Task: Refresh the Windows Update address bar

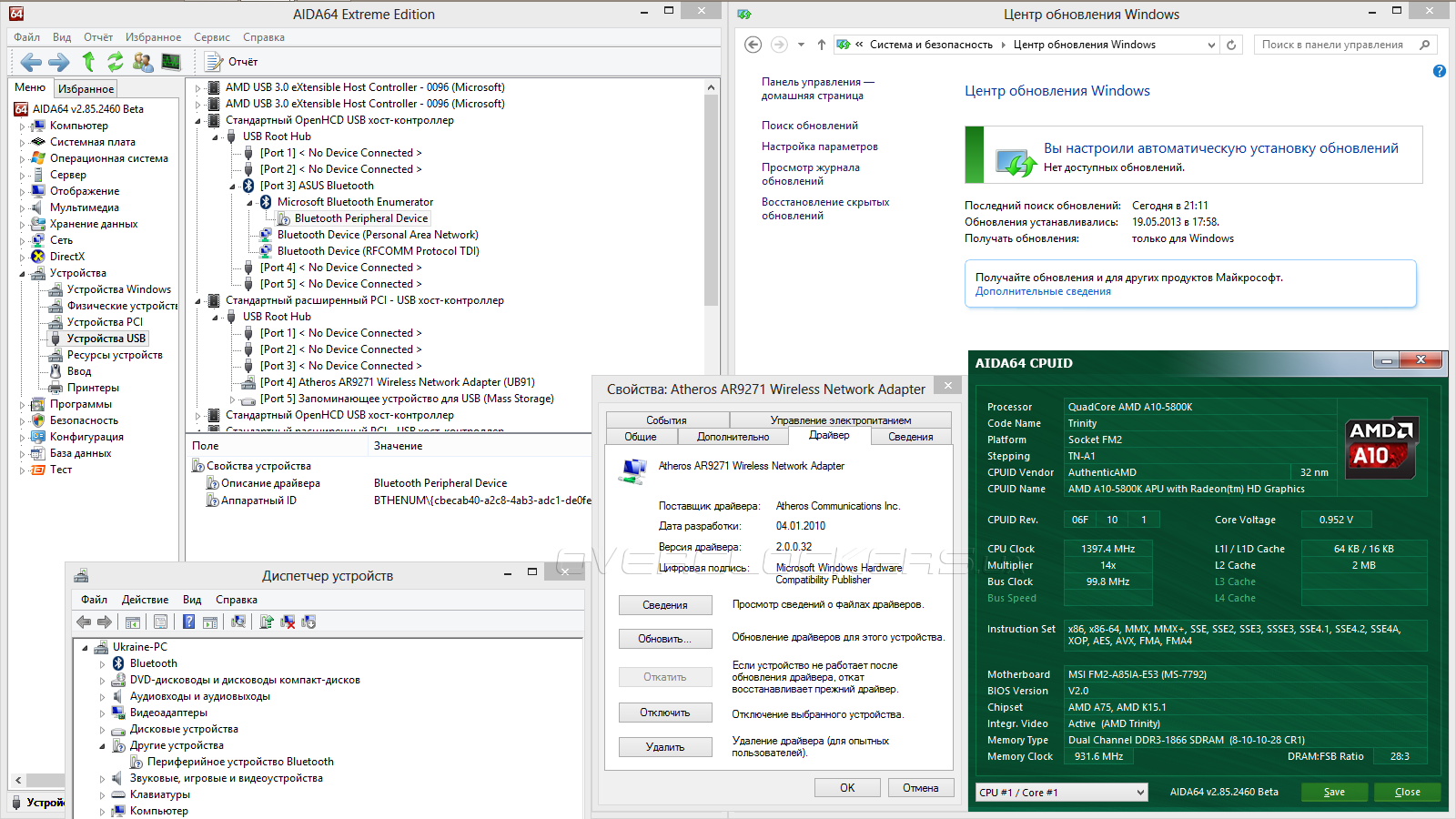Action: click(x=1231, y=45)
